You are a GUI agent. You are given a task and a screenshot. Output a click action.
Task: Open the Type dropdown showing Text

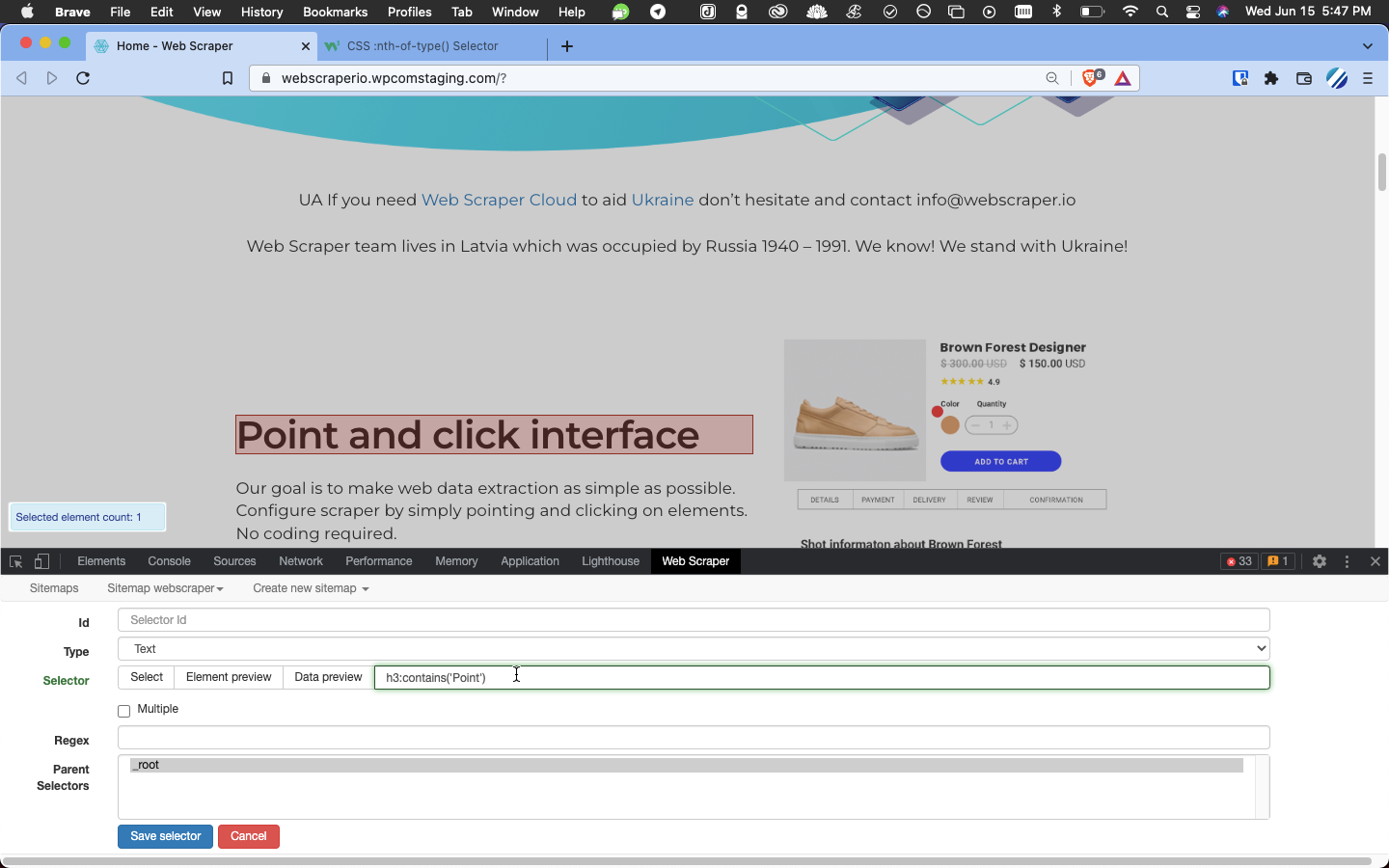click(x=693, y=648)
